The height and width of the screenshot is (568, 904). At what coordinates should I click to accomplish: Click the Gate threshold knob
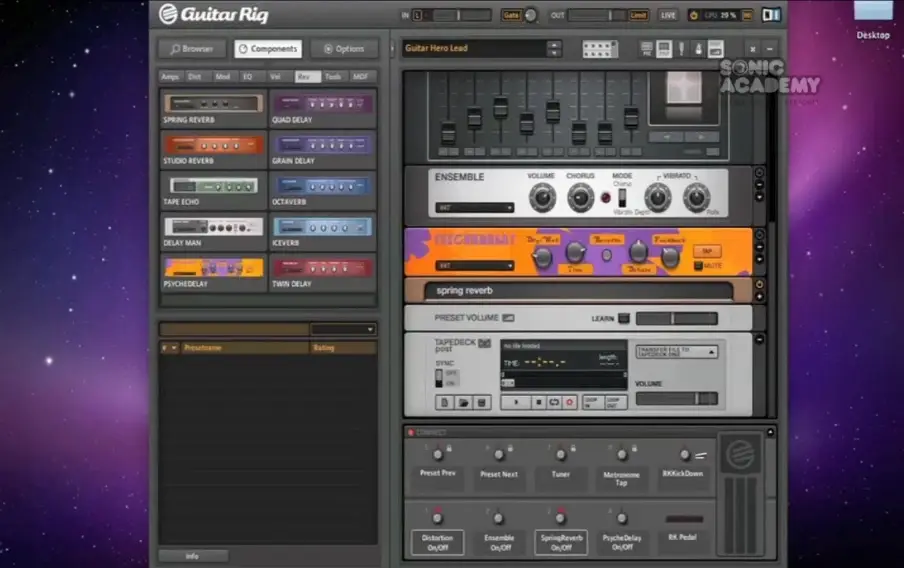530,16
